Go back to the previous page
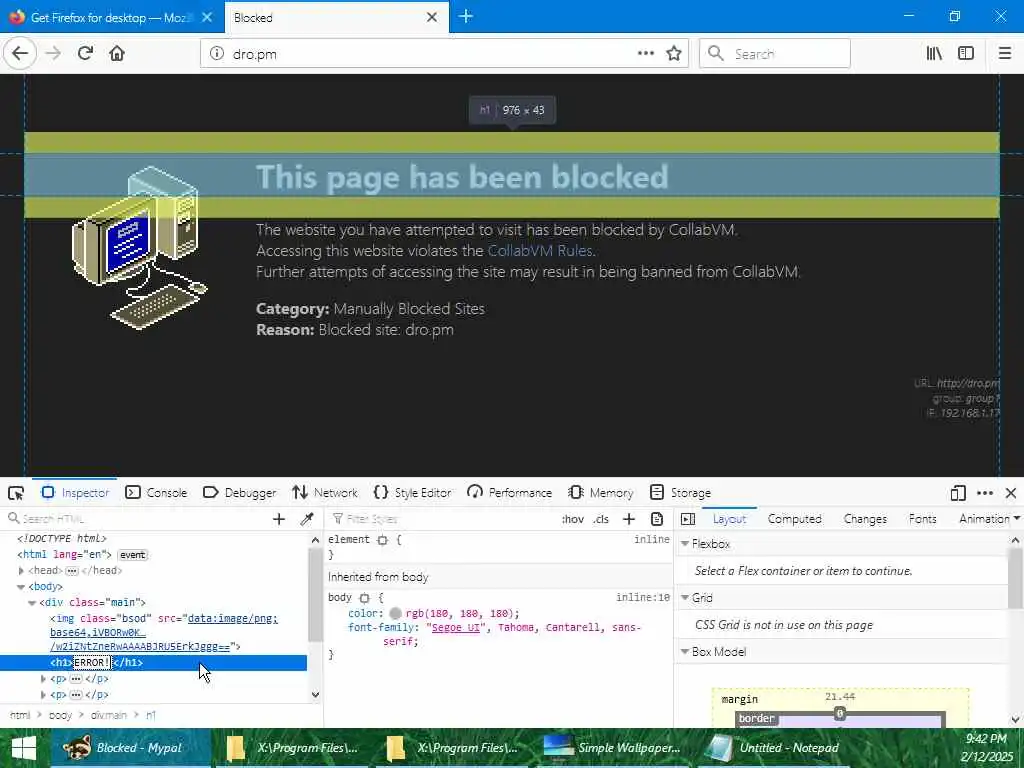 point(20,54)
